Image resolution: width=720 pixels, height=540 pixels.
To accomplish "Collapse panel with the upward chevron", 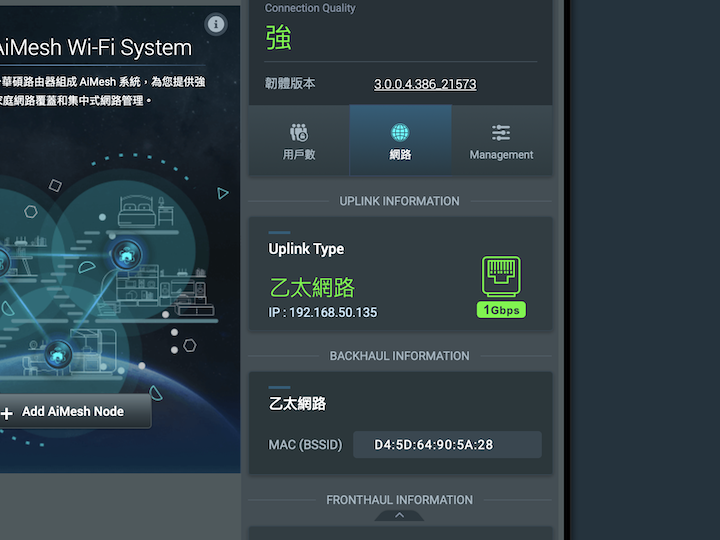I will click(399, 515).
